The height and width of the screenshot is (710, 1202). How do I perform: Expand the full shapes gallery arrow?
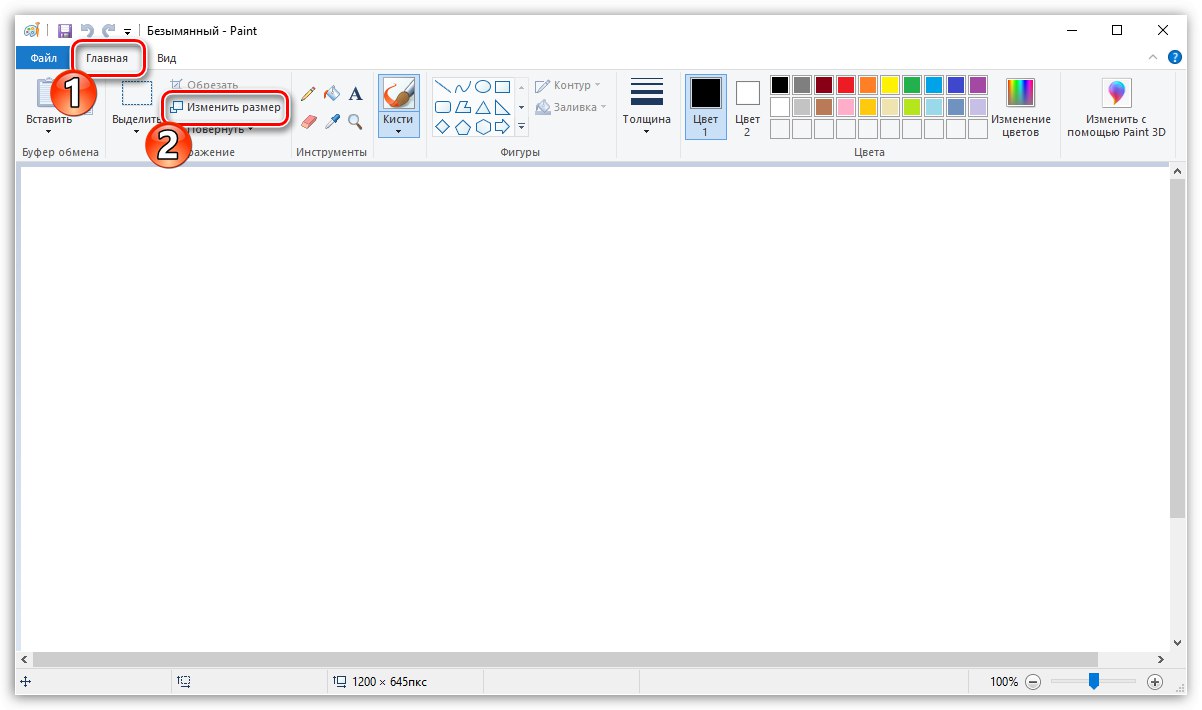[521, 127]
